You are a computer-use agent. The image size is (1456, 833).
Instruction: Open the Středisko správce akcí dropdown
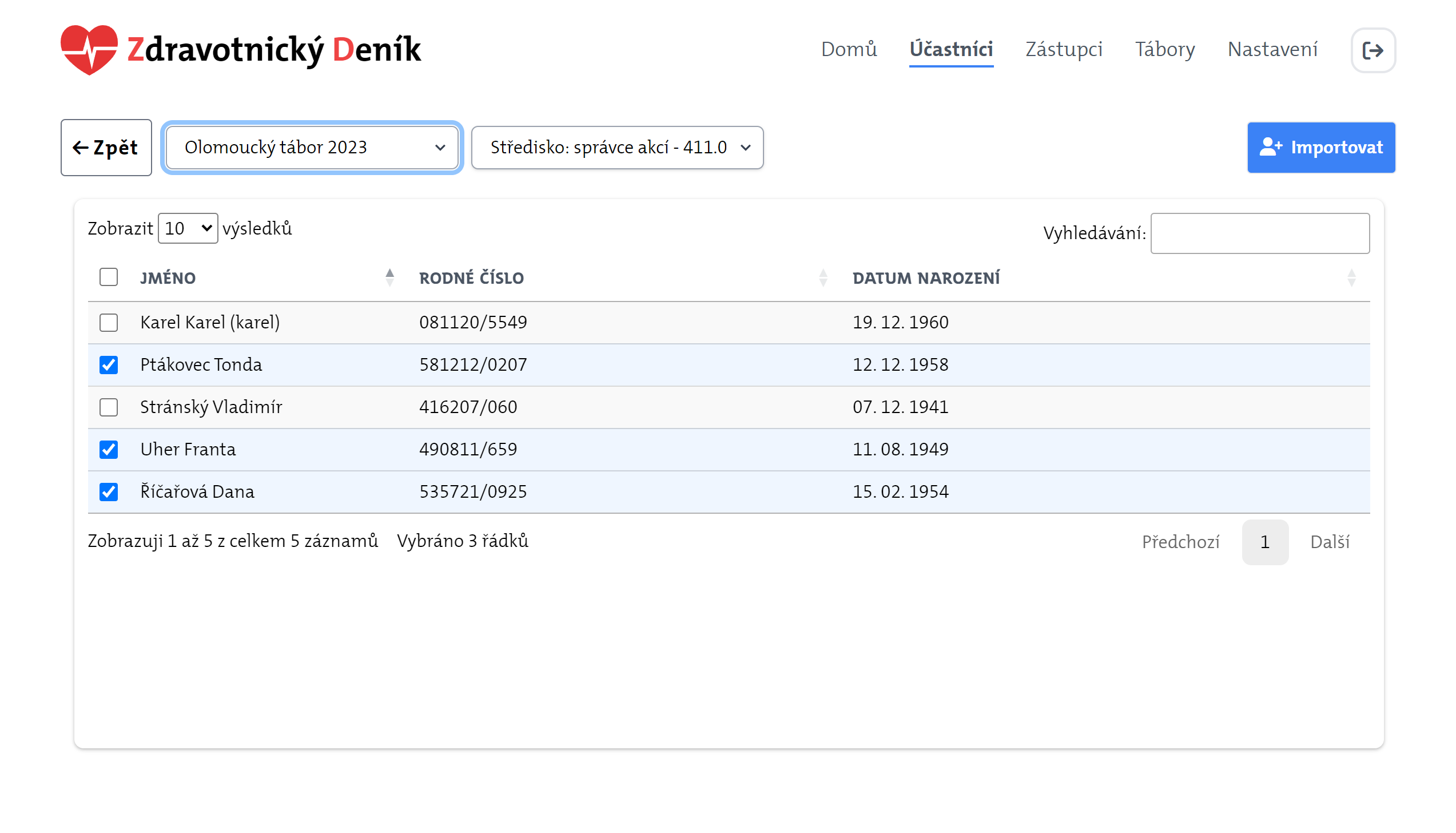coord(618,148)
